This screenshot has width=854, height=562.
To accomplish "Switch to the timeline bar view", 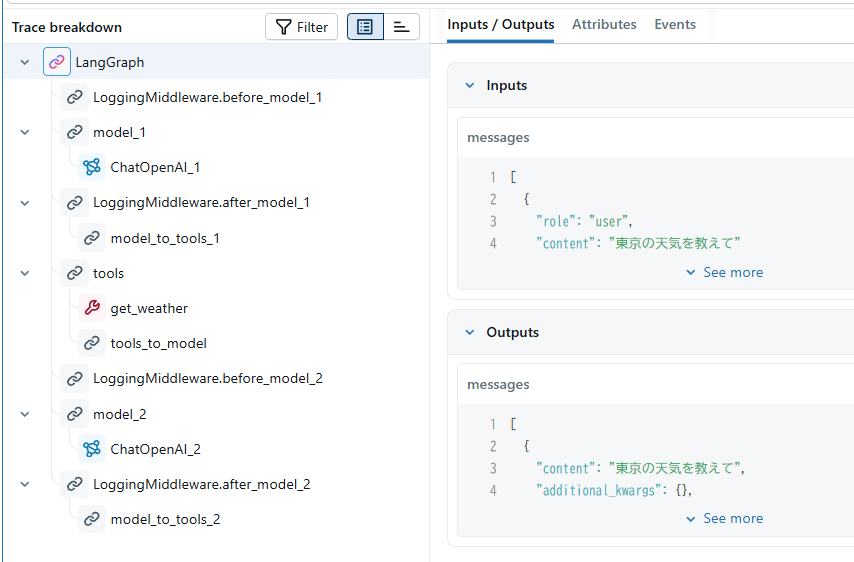I will coord(401,27).
